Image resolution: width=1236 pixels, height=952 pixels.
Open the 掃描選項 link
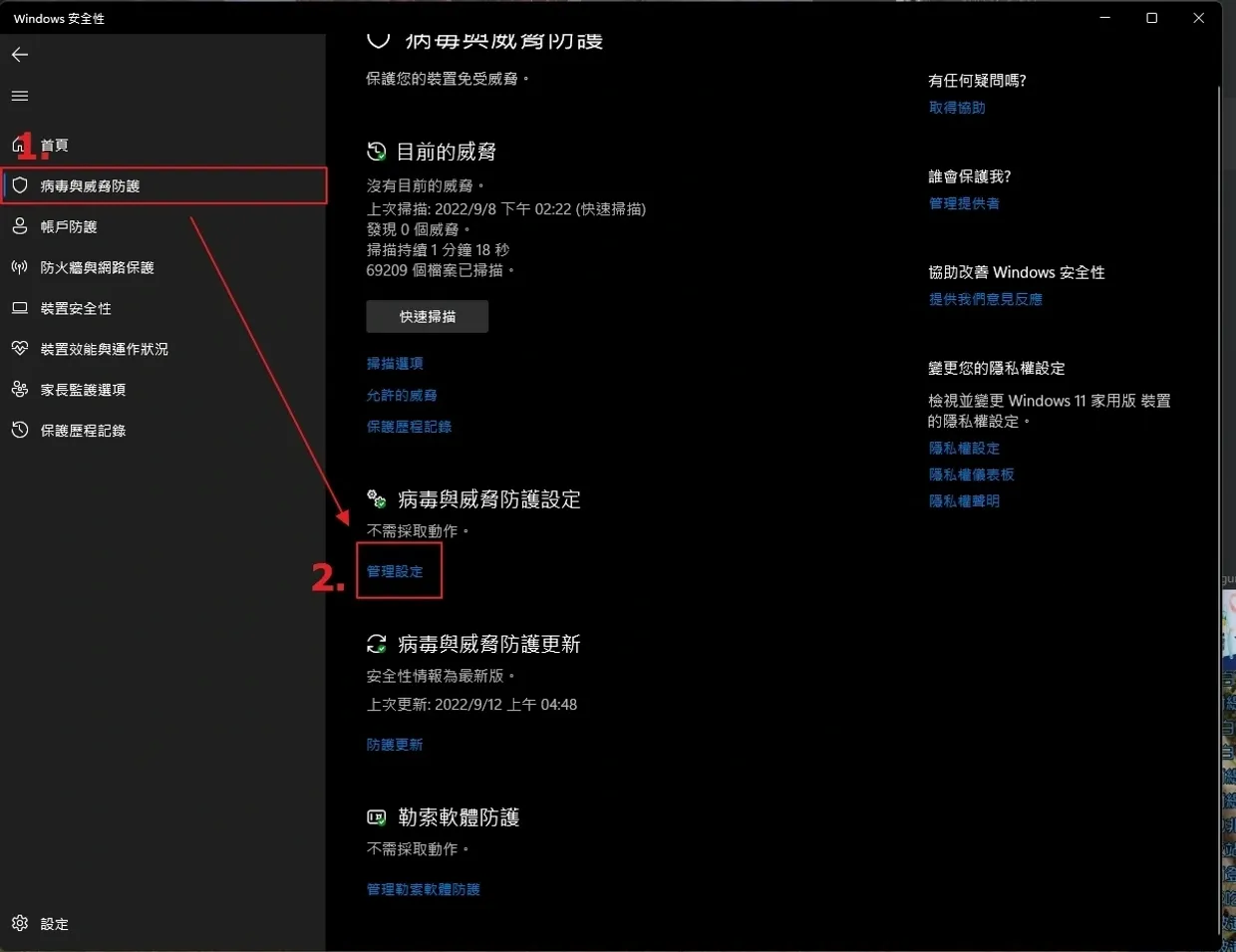click(x=395, y=364)
